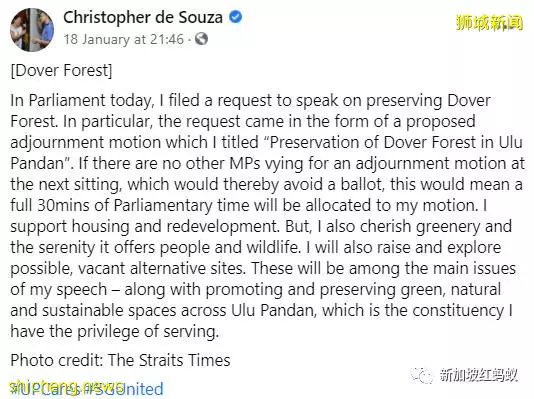Click the blue verified badge icon
This screenshot has width=534, height=399.
(x=236, y=17)
